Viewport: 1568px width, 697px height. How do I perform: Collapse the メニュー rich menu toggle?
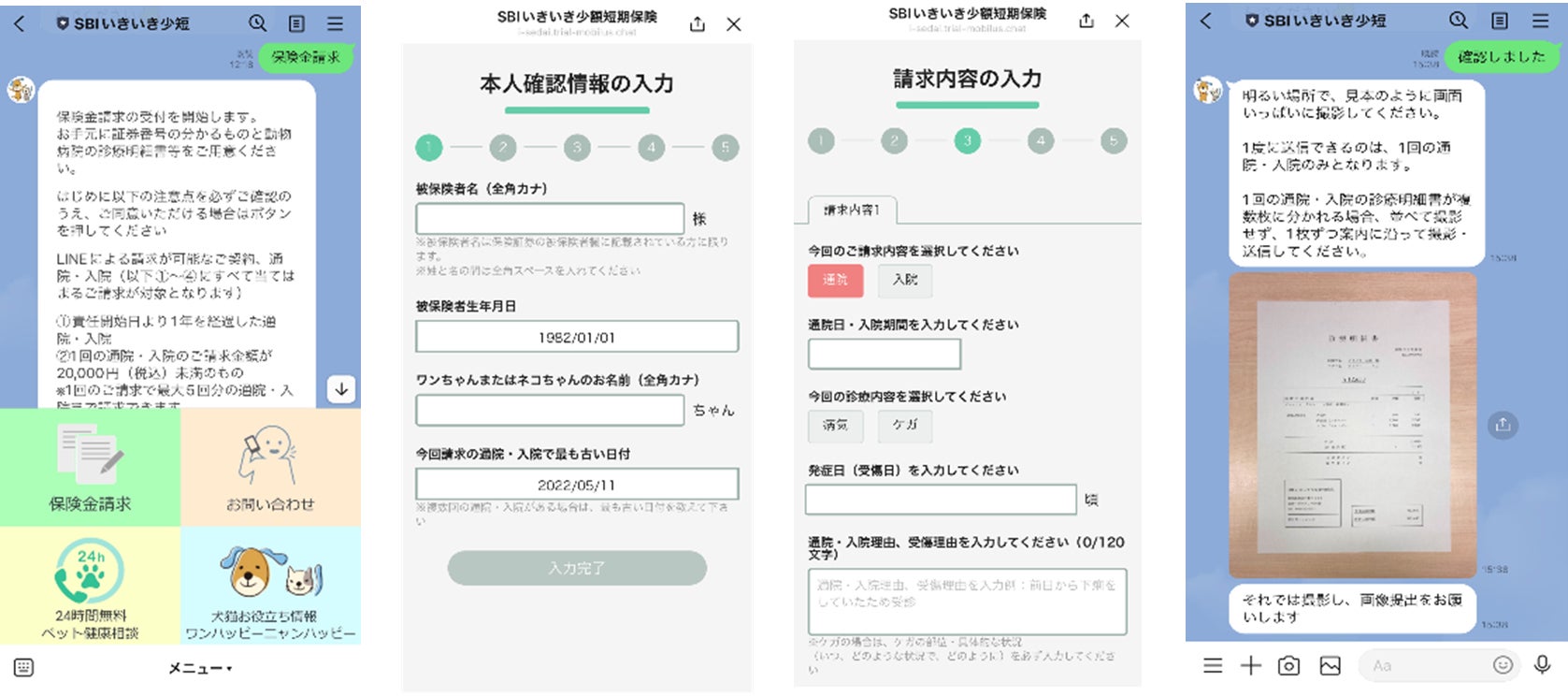tap(200, 668)
